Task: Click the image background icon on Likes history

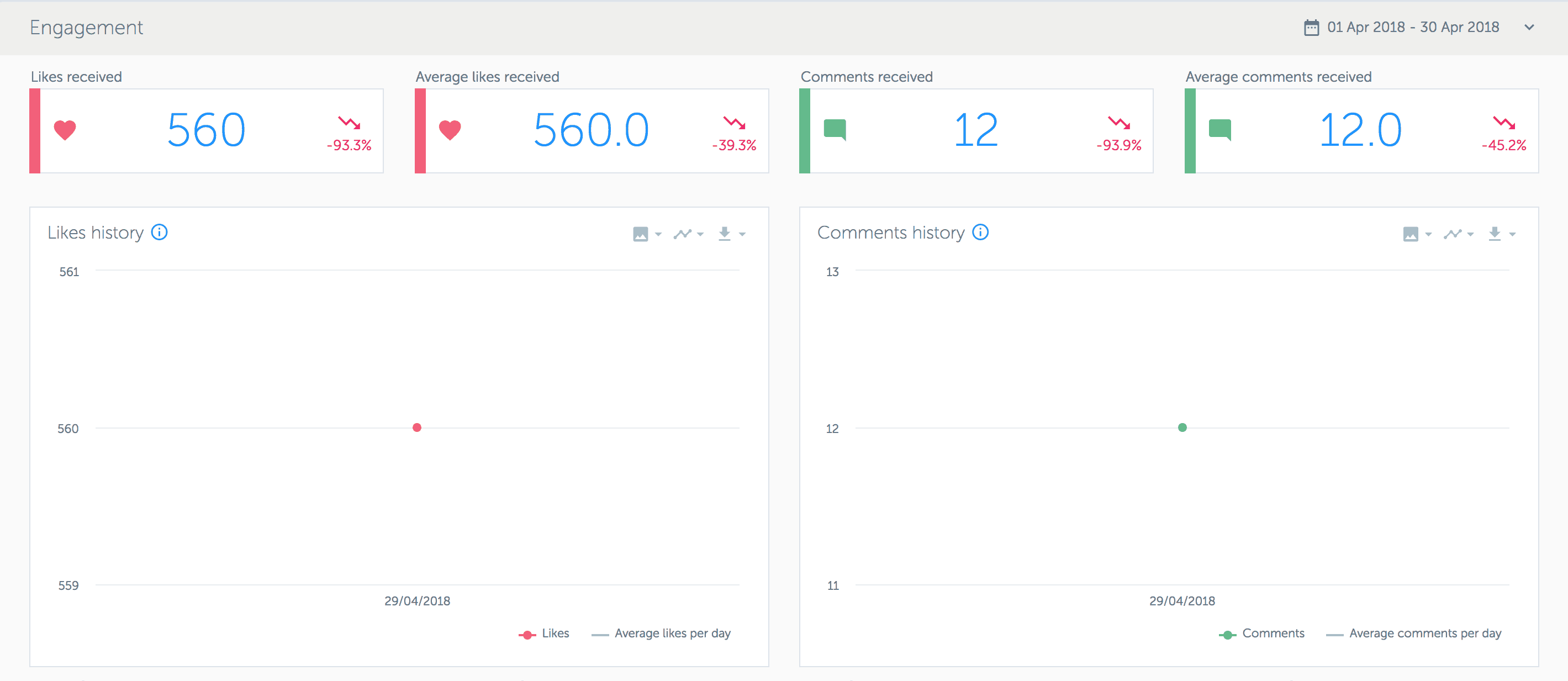Action: click(641, 234)
